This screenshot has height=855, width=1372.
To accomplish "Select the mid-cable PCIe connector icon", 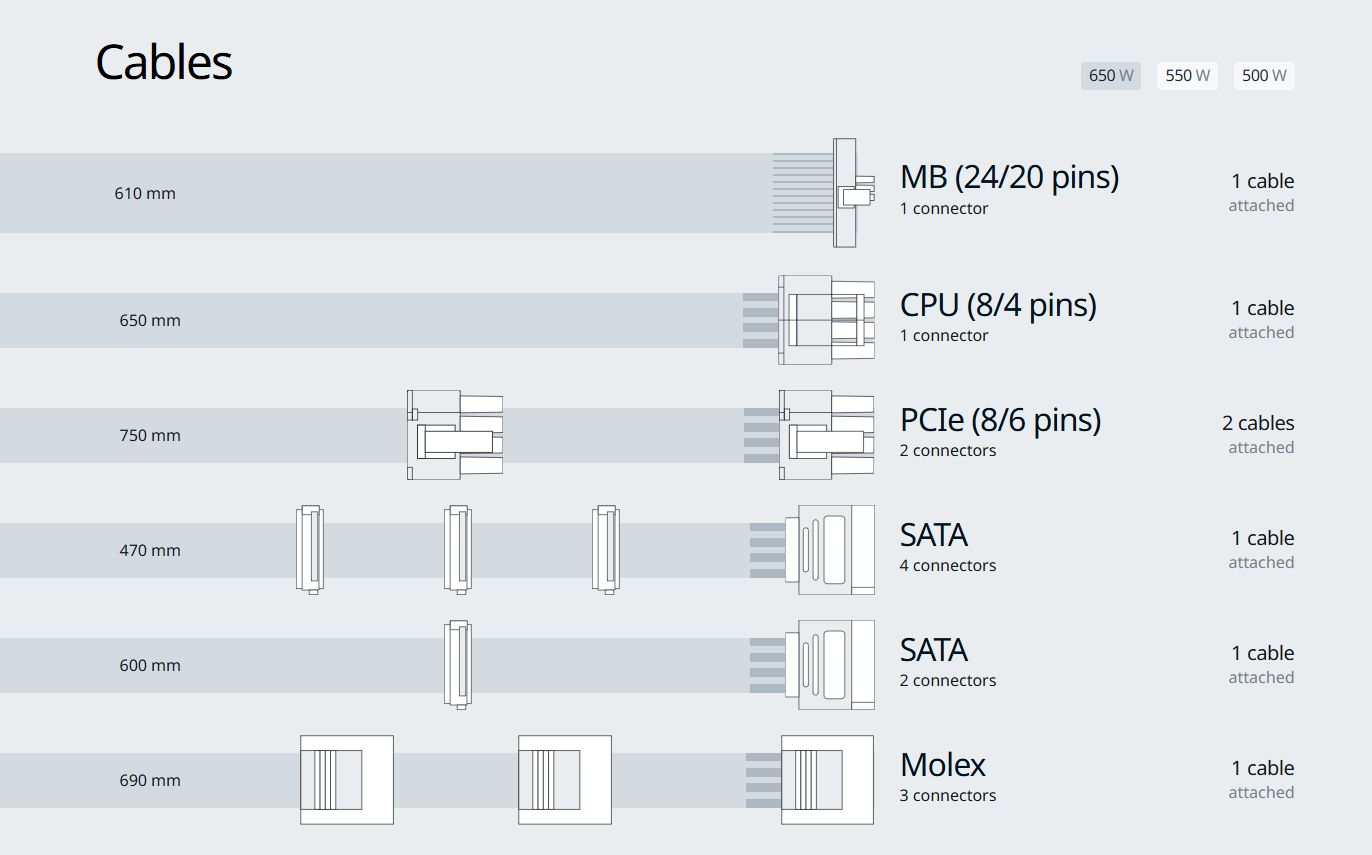I will [x=454, y=435].
